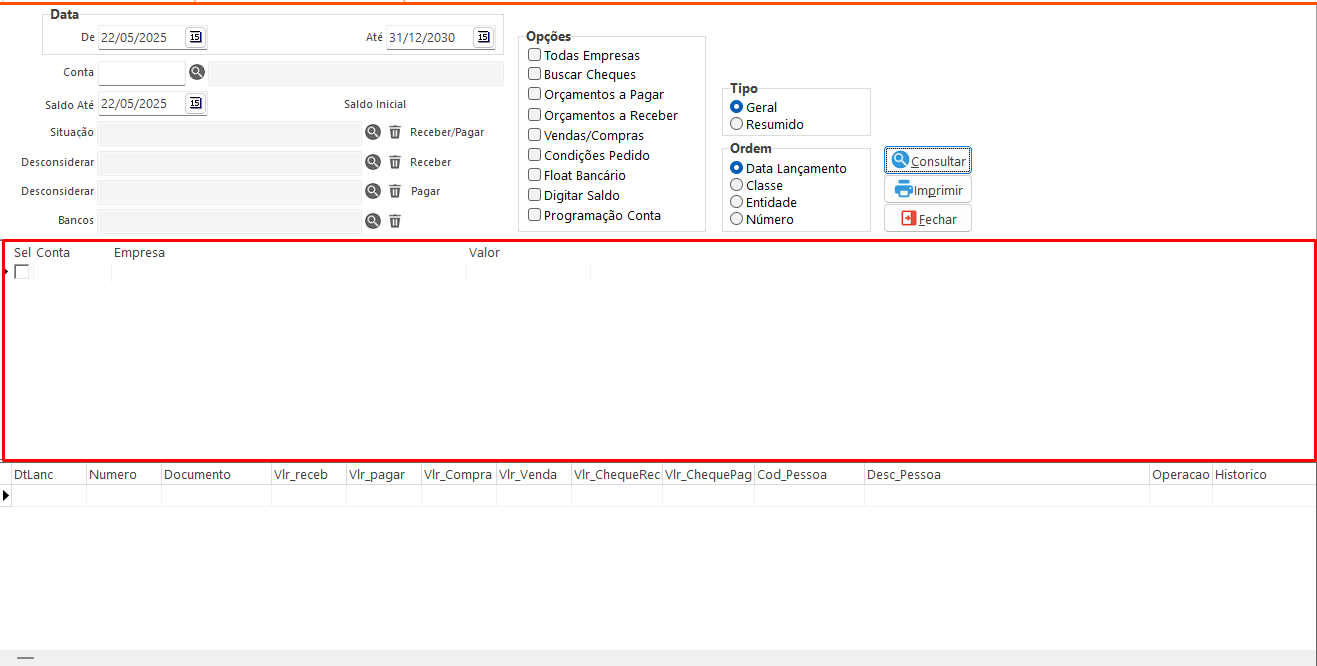1317x666 pixels.
Task: Toggle the Float Bancário checkbox
Action: (x=535, y=175)
